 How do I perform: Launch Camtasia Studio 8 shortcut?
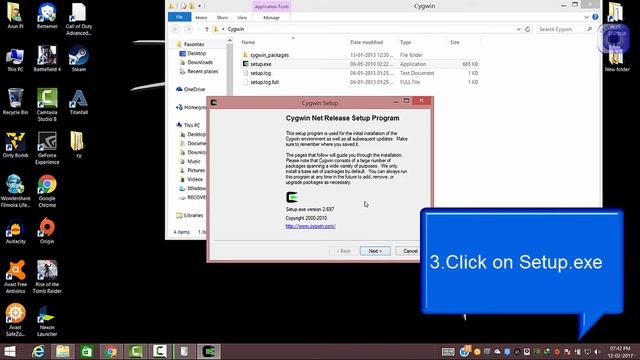47,105
